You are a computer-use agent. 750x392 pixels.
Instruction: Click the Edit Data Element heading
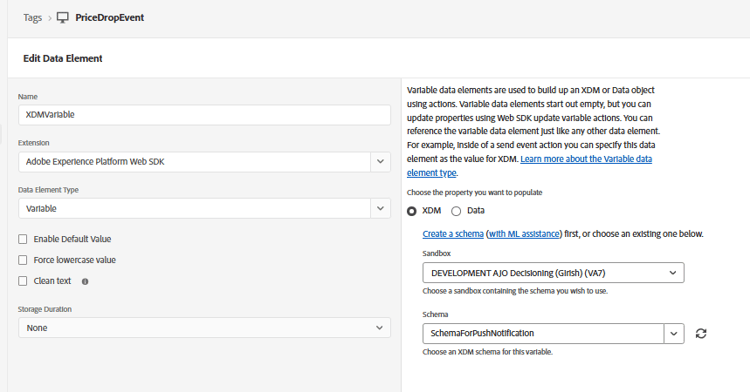pyautogui.click(x=63, y=58)
